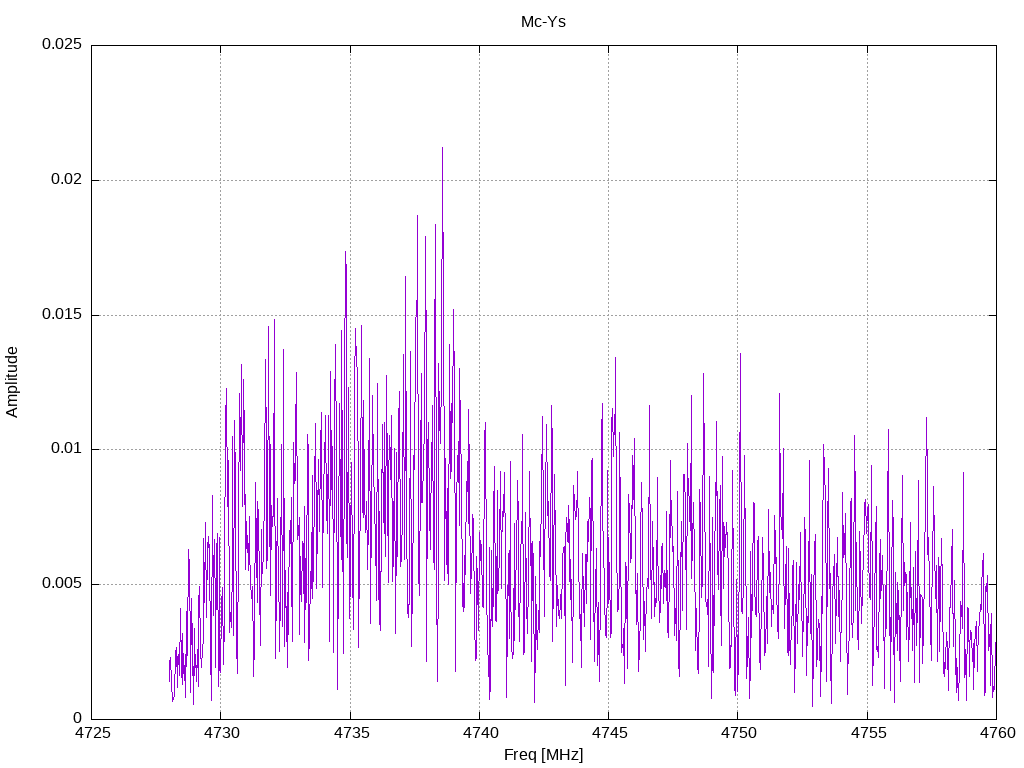Click the x-axis tick label 4725
Viewport: 1024px width, 768px height.
coord(92,733)
